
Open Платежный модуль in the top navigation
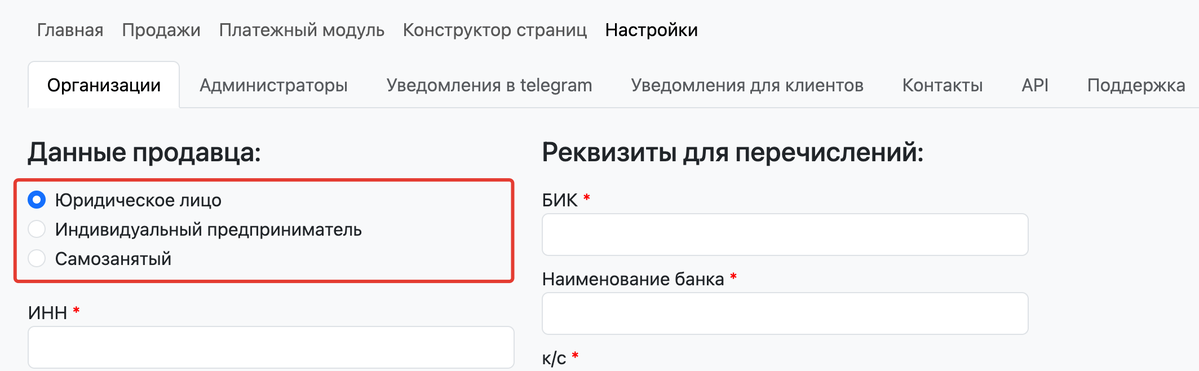coord(301,31)
